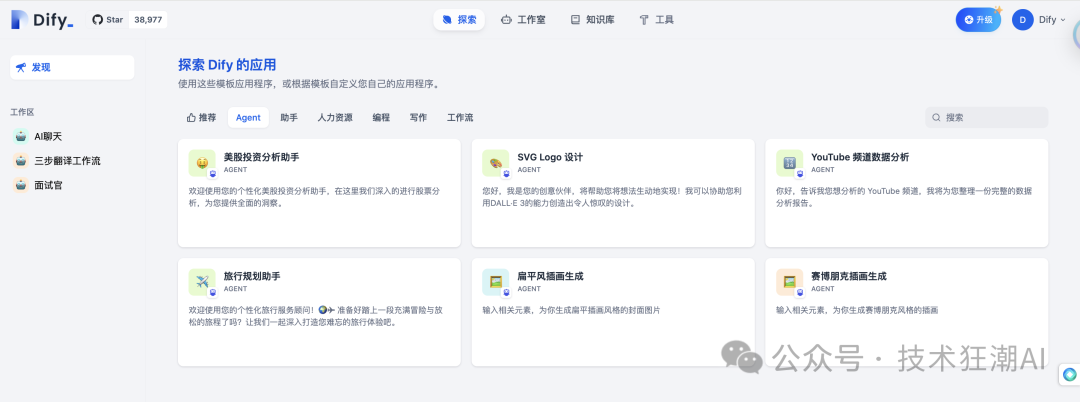Viewport: 1080px width, 402px height.
Task: Click the 探索 Dify 的应用 heading
Action: pyautogui.click(x=227, y=65)
